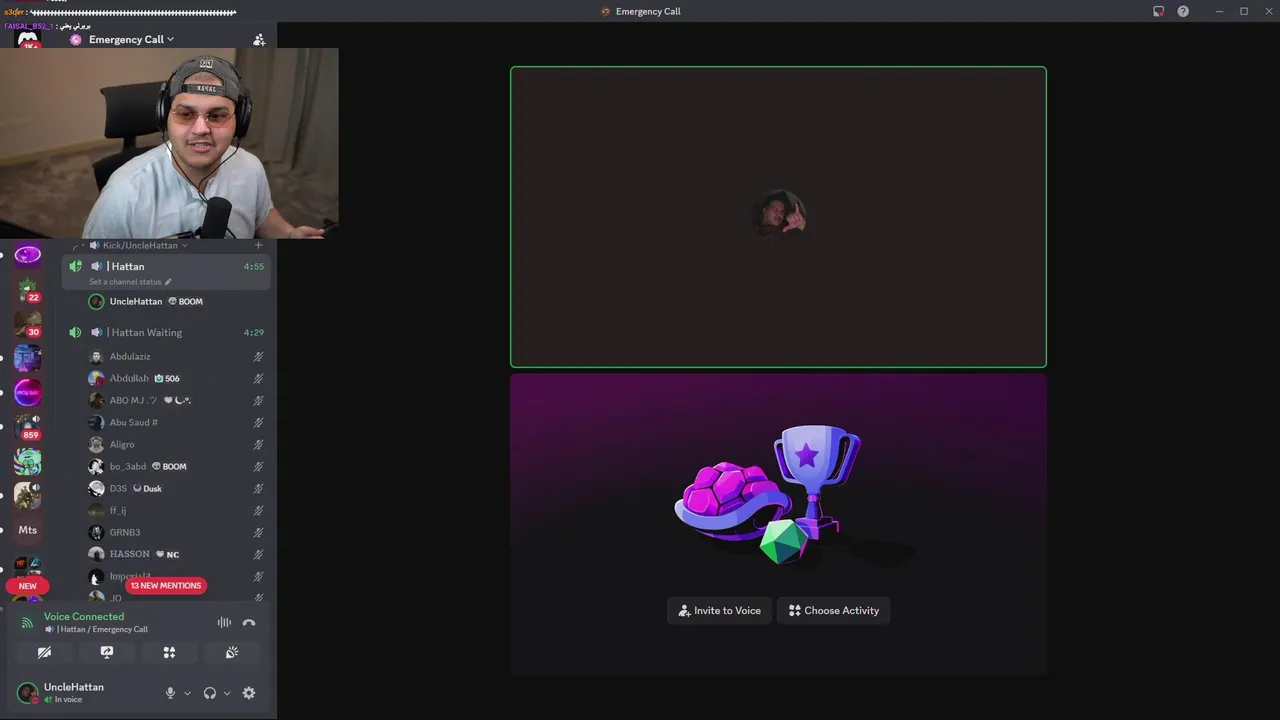Open the | Hattan Waiting voice channel
This screenshot has width=1280, height=720.
[165, 332]
